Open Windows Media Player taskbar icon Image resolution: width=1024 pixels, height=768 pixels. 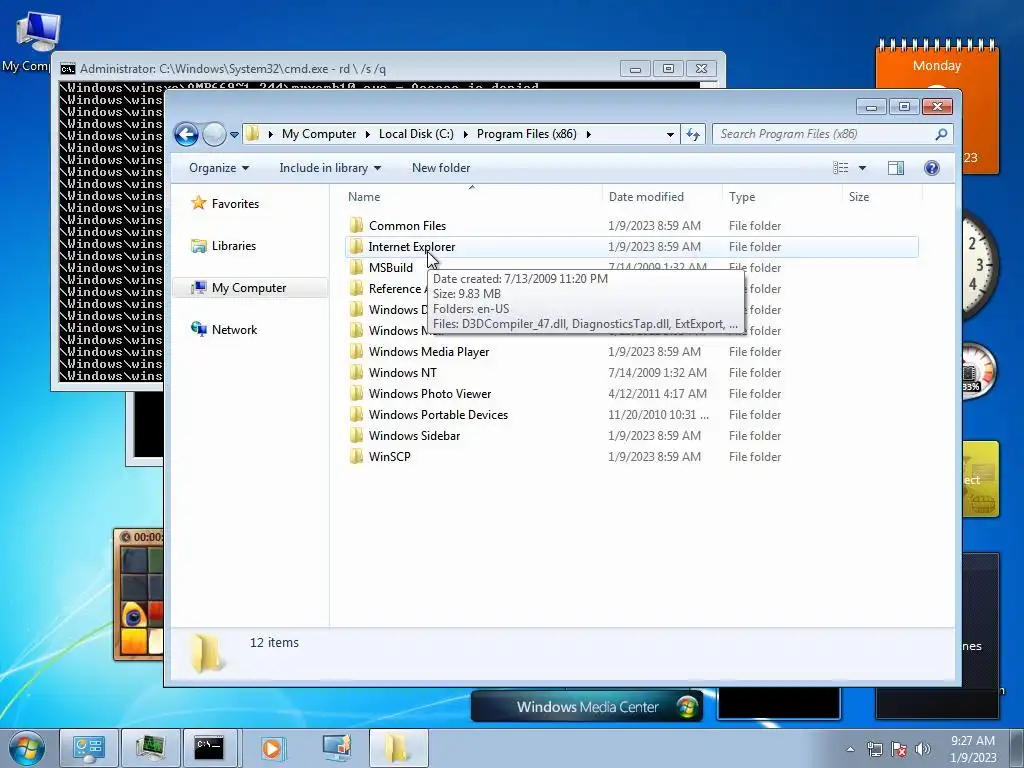click(272, 748)
